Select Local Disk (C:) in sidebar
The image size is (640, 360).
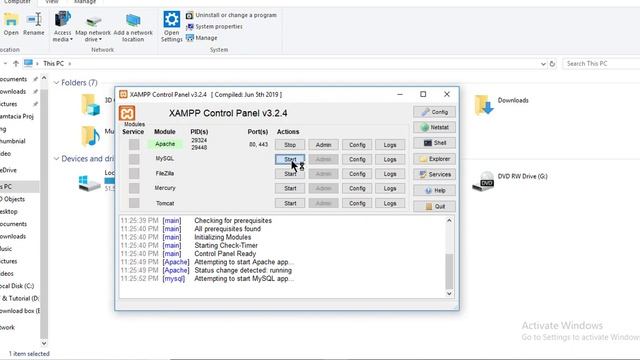(17, 286)
